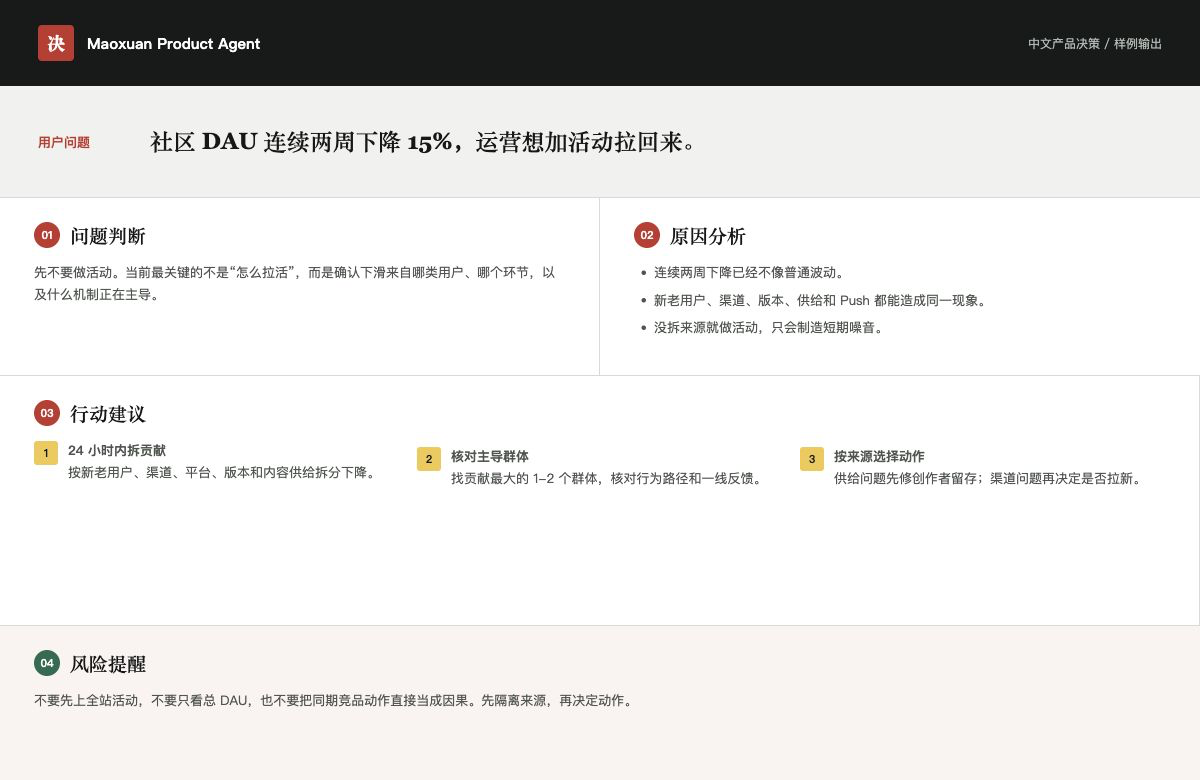
Task: Click the 风险提醒 section heading
Action: (108, 664)
